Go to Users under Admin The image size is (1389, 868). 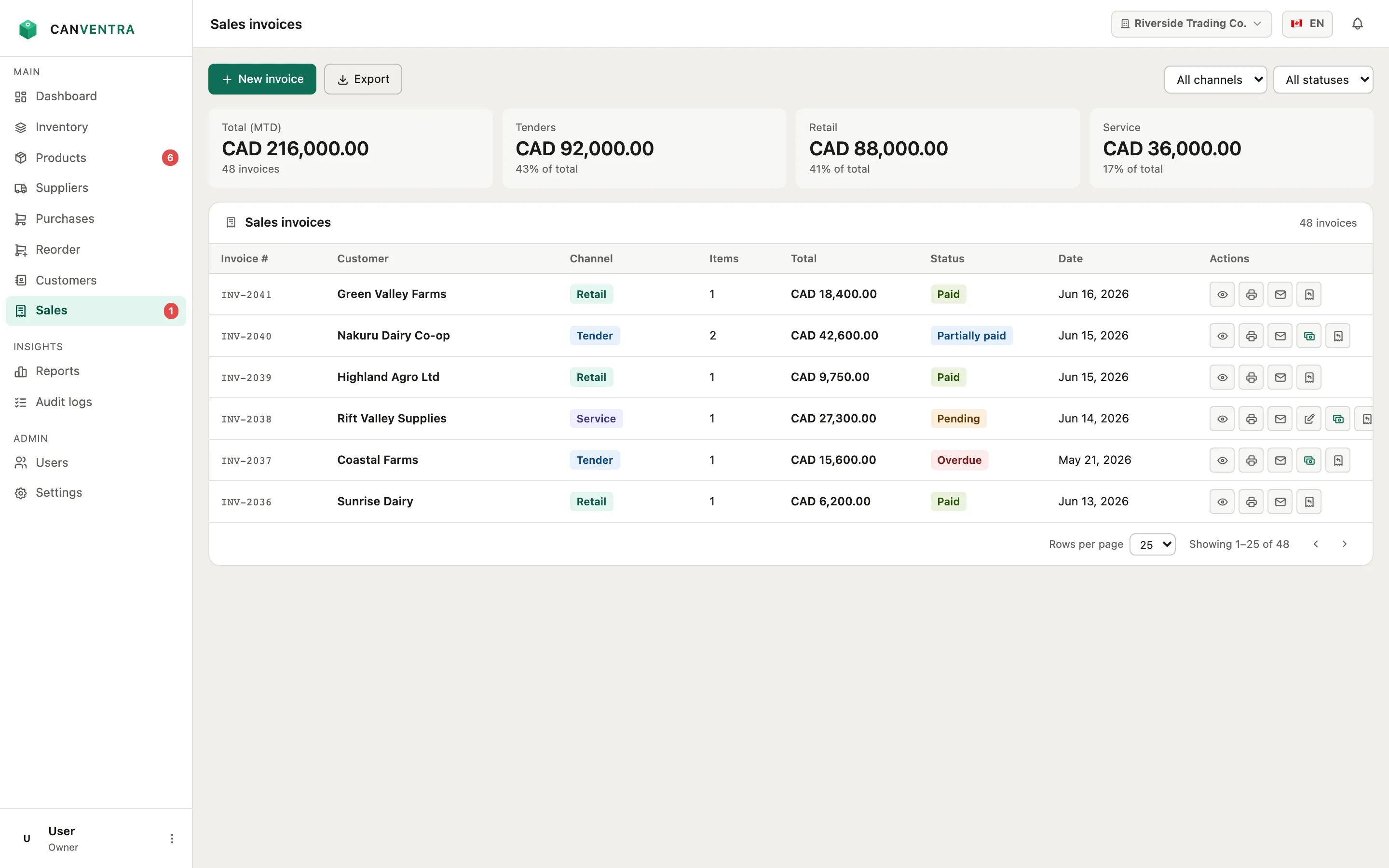click(96, 463)
